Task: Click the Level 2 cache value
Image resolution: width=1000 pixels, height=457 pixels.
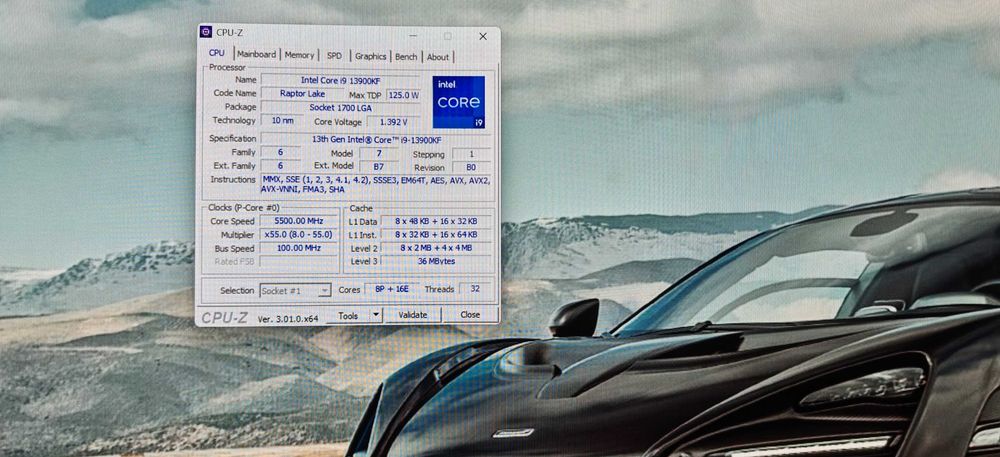Action: [436, 248]
